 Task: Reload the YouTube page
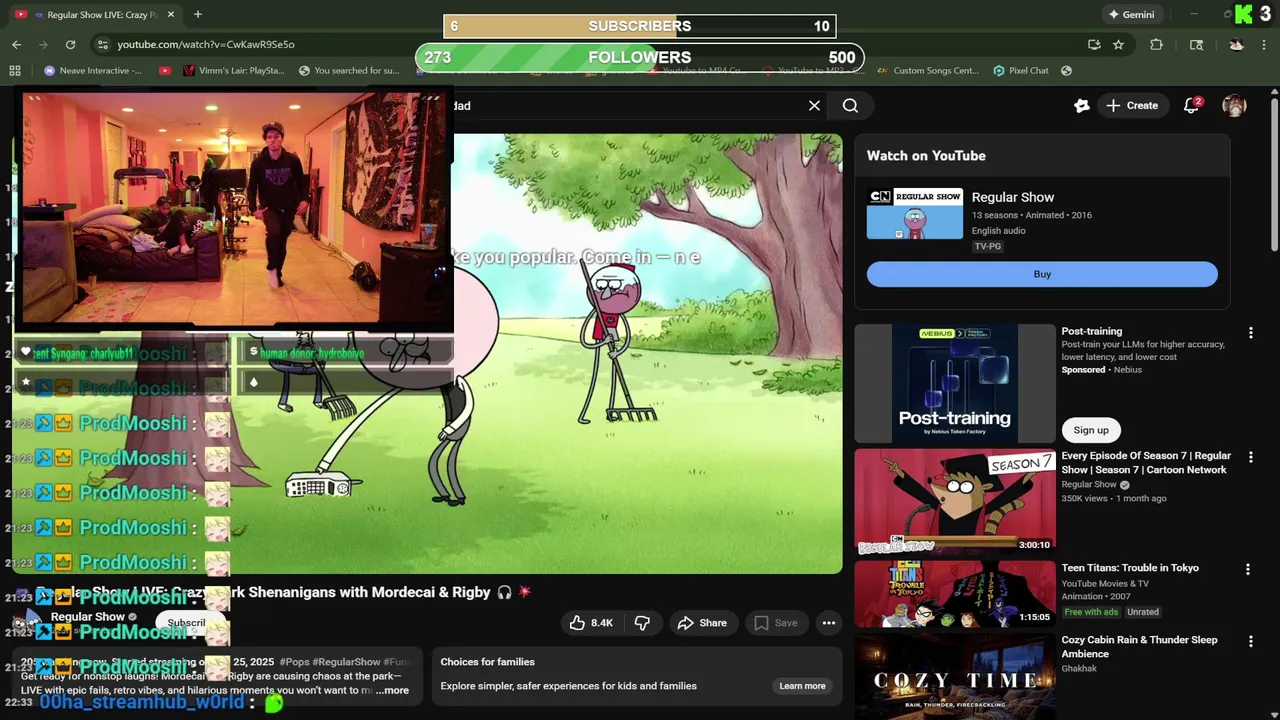(70, 44)
